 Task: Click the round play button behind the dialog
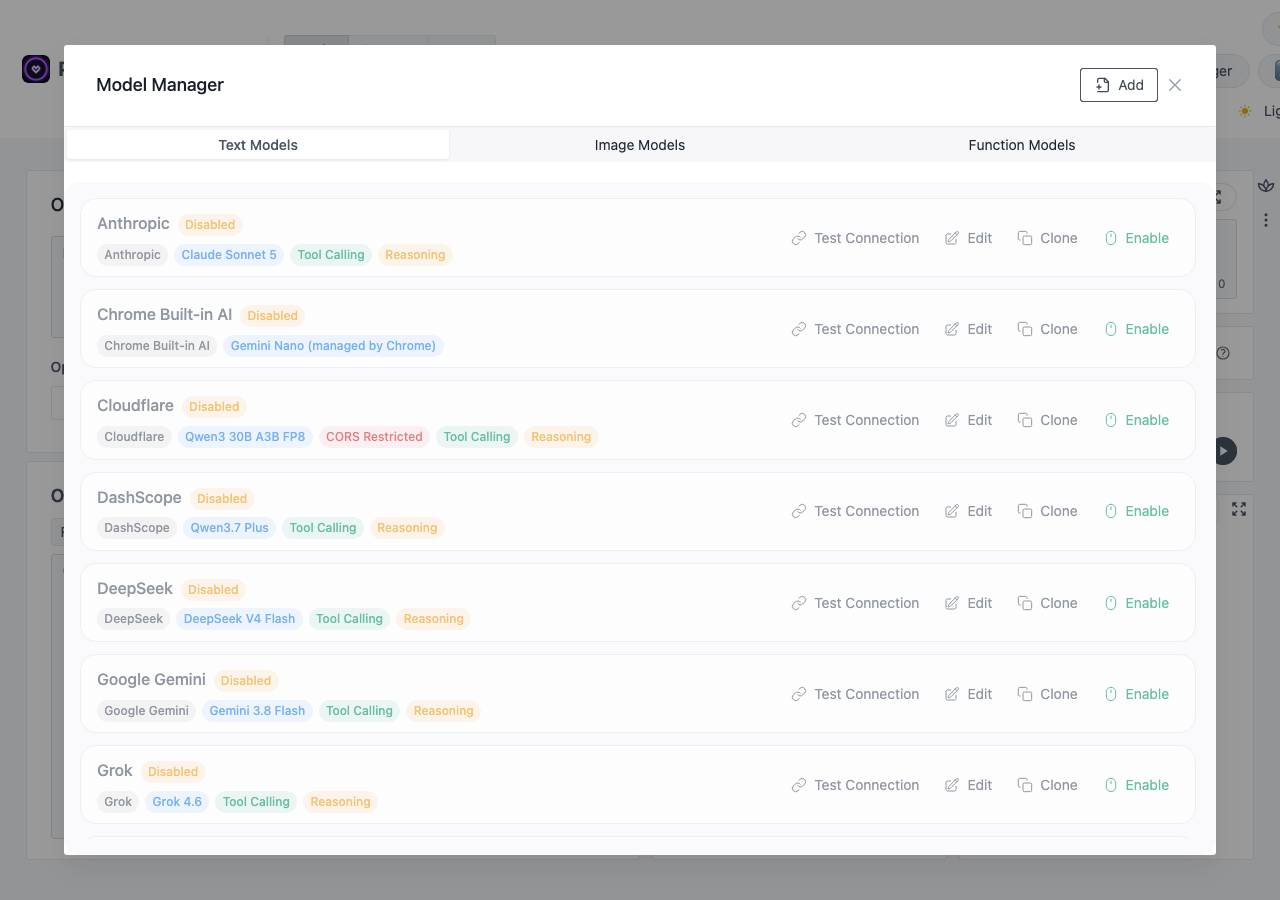[x=1224, y=451]
